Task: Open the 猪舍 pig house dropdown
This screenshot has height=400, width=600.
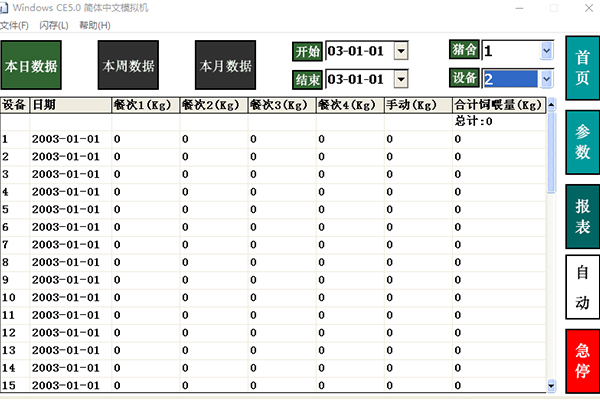Action: [x=546, y=50]
